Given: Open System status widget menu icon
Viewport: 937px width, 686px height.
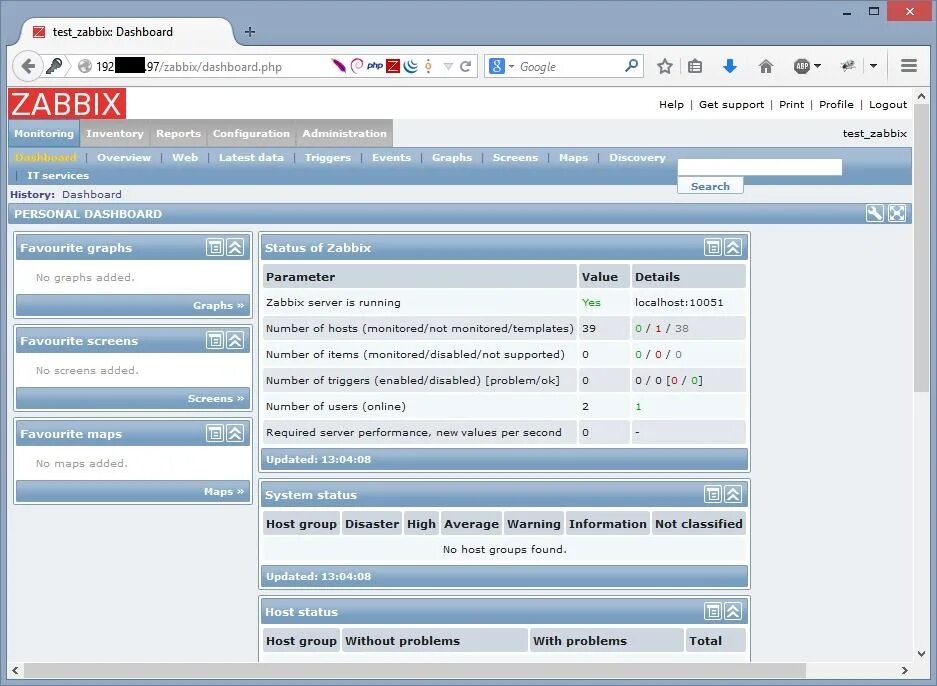Looking at the screenshot, I should 712,494.
